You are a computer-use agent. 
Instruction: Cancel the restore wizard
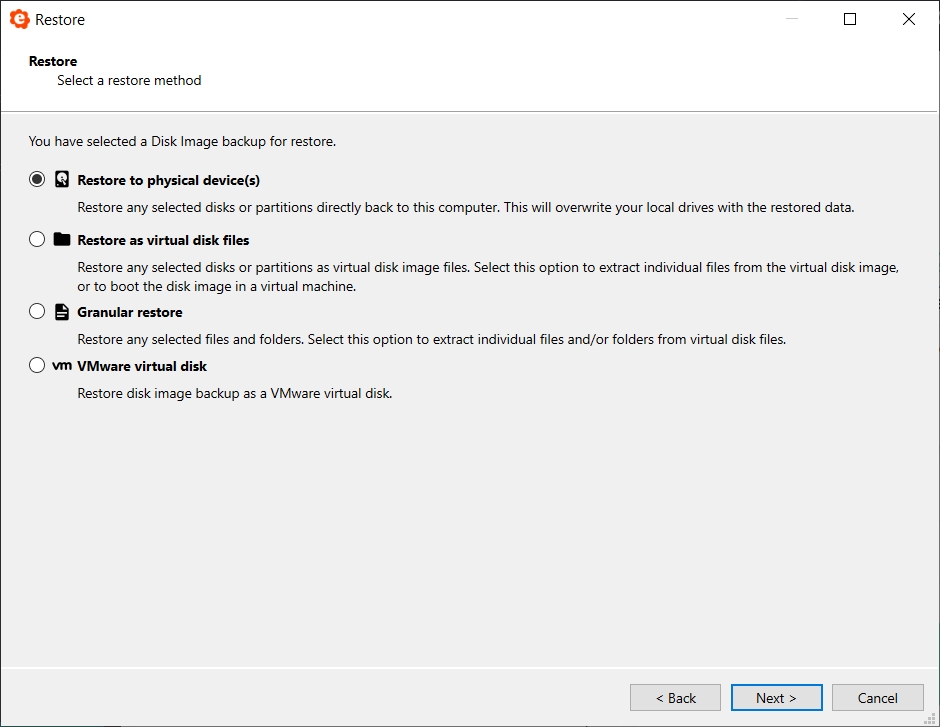pyautogui.click(x=878, y=698)
